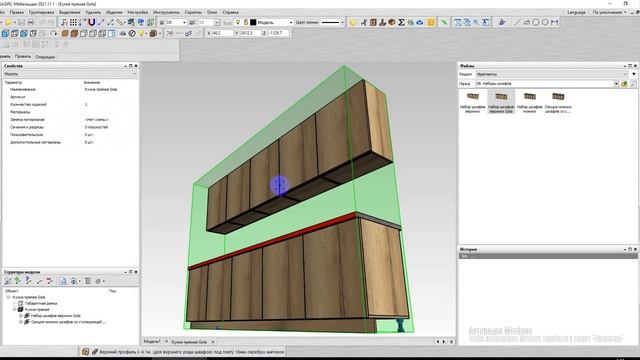The image size is (640, 360).
Task: Click the Z coordinate input field
Action: [279, 33]
